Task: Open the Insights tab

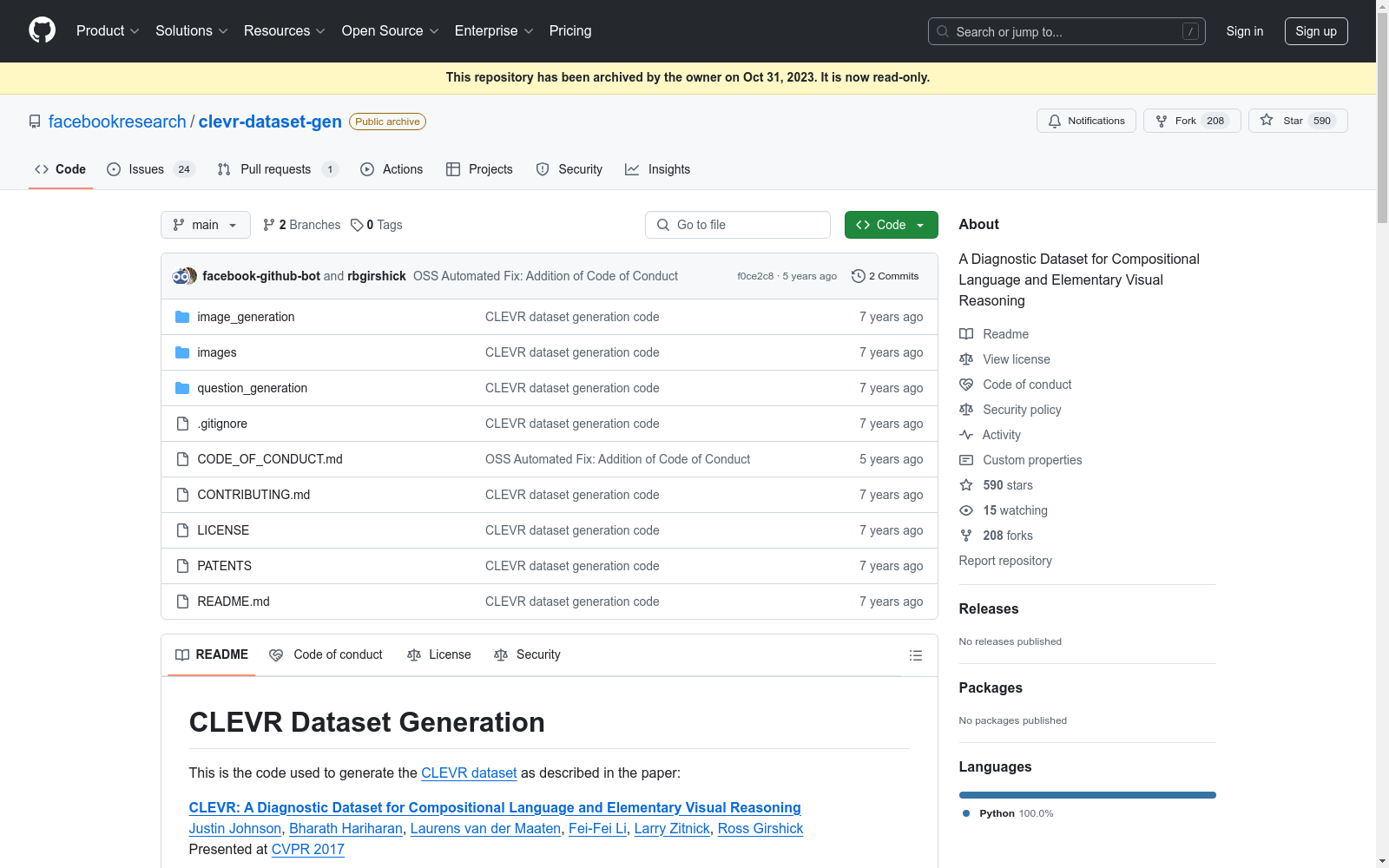Action: point(658,169)
